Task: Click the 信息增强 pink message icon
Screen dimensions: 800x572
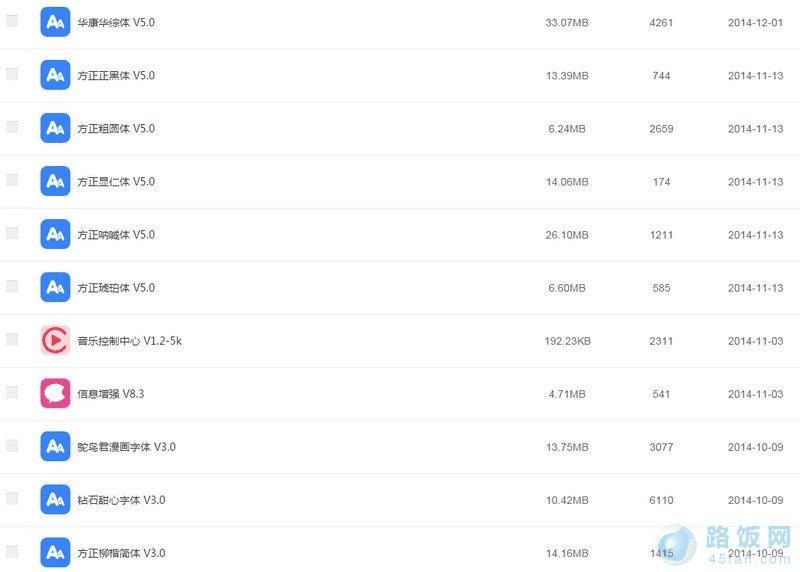Action: point(55,394)
